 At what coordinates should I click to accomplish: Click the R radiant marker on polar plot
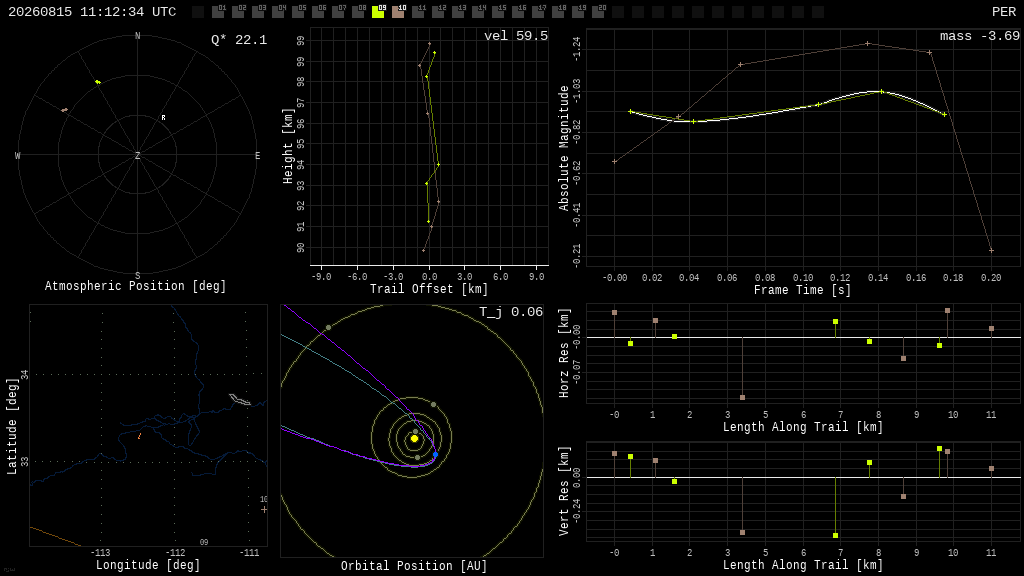pos(163,118)
